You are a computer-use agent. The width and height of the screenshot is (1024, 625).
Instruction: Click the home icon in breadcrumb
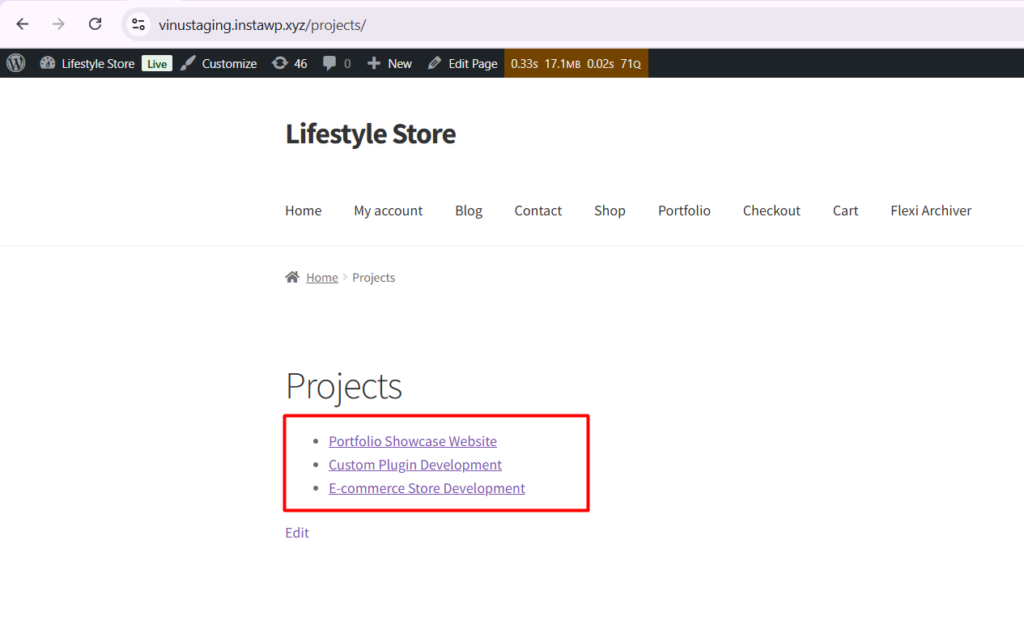pyautogui.click(x=292, y=277)
